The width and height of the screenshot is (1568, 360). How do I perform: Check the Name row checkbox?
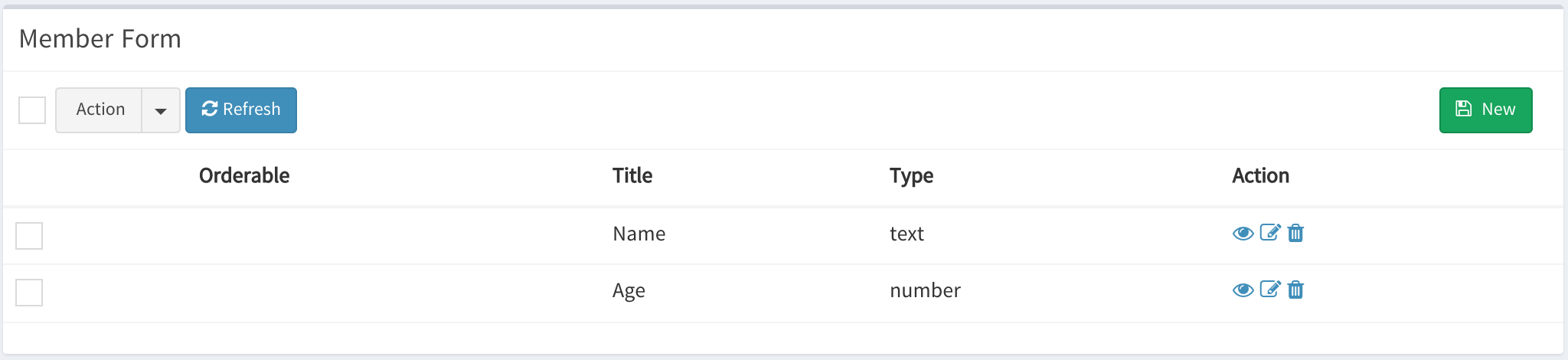coord(29,236)
